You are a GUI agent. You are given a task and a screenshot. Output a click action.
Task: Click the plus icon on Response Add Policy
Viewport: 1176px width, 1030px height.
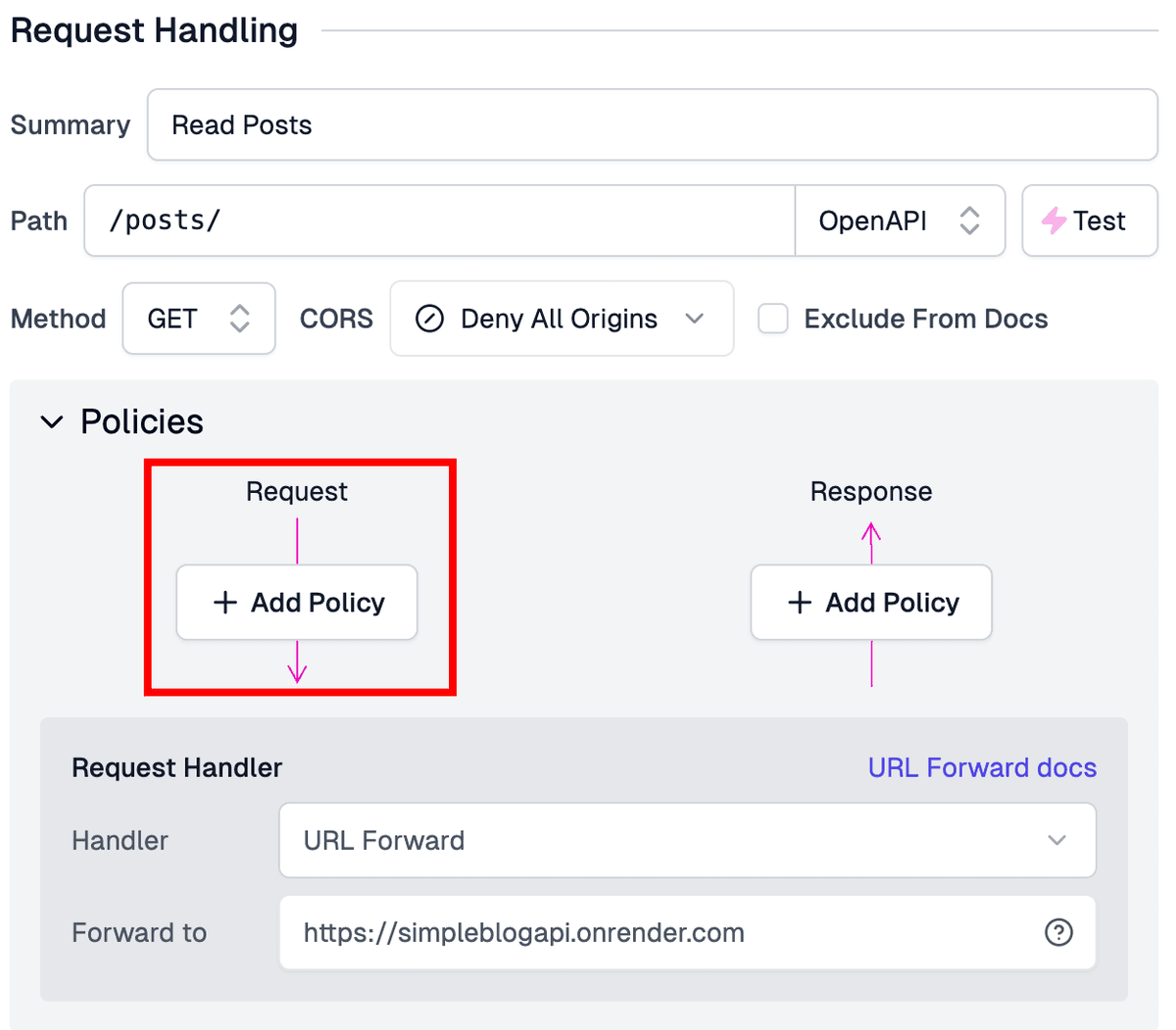[800, 602]
